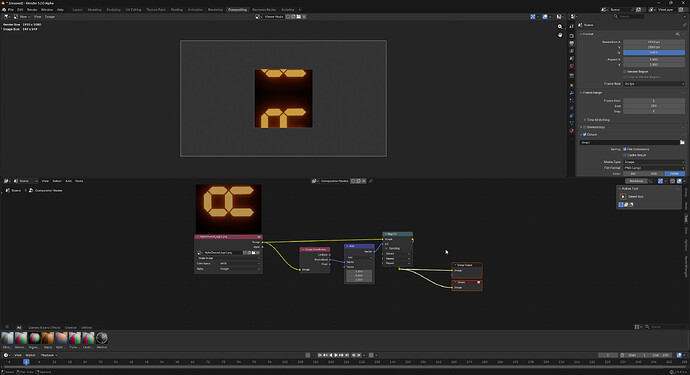Click the timeline playhead at current frame

click(26, 362)
